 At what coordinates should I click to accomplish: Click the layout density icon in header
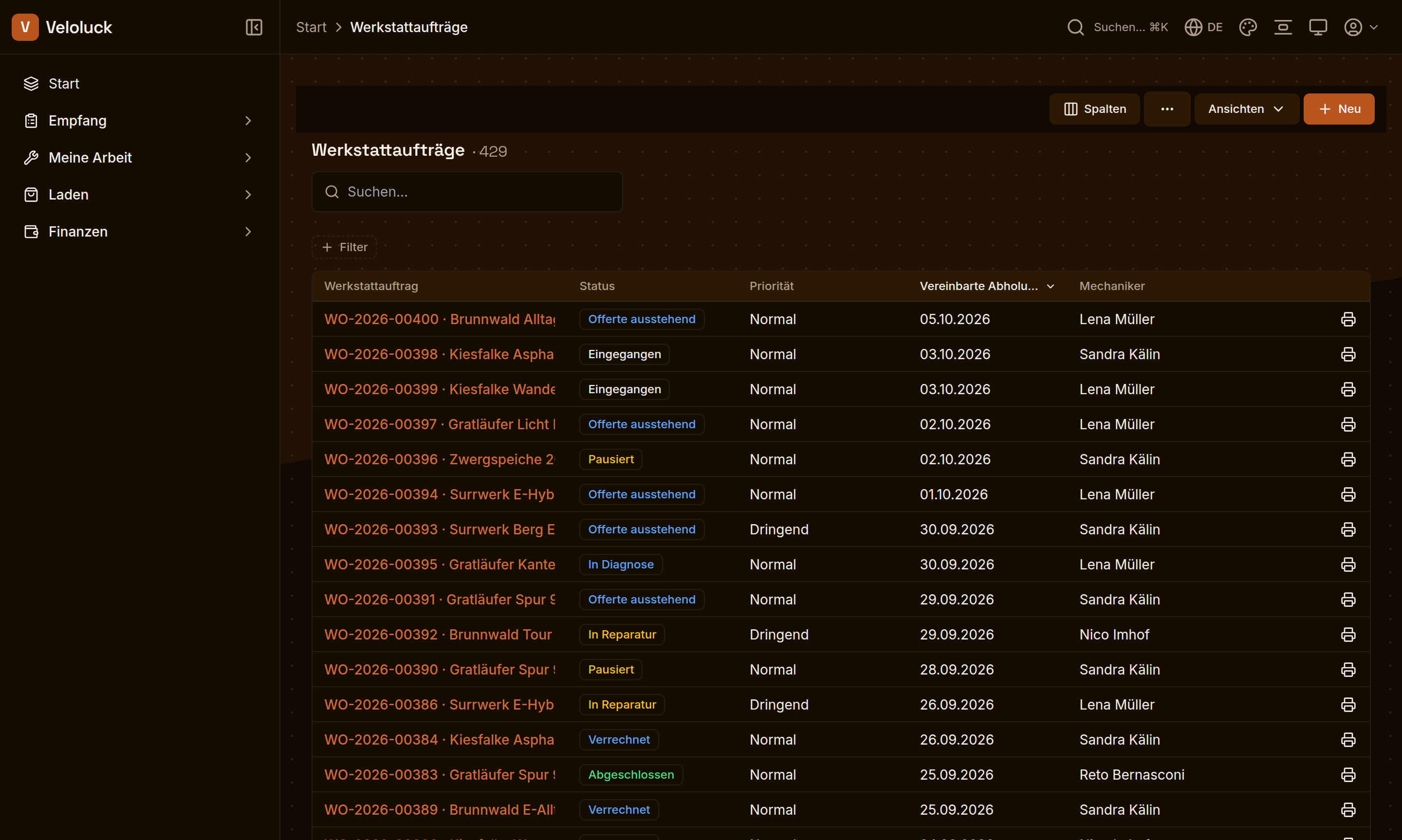[1283, 27]
